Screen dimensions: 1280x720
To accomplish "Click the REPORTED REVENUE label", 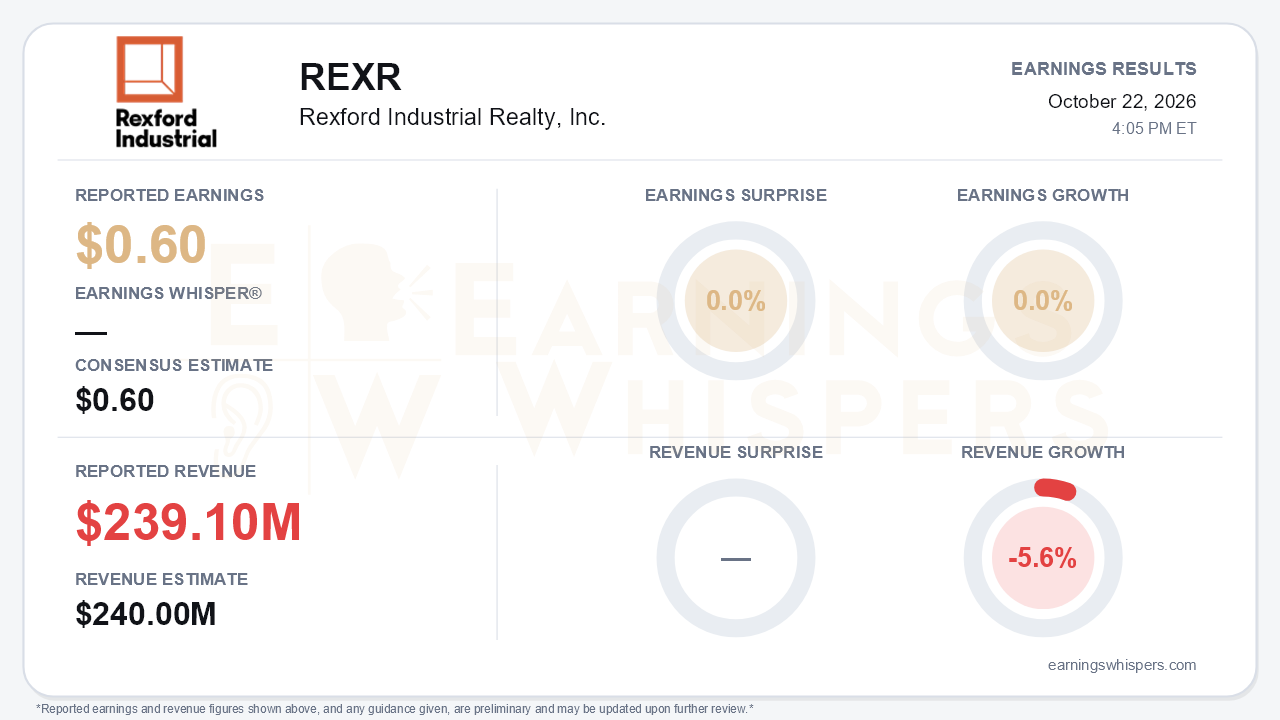I will click(166, 471).
